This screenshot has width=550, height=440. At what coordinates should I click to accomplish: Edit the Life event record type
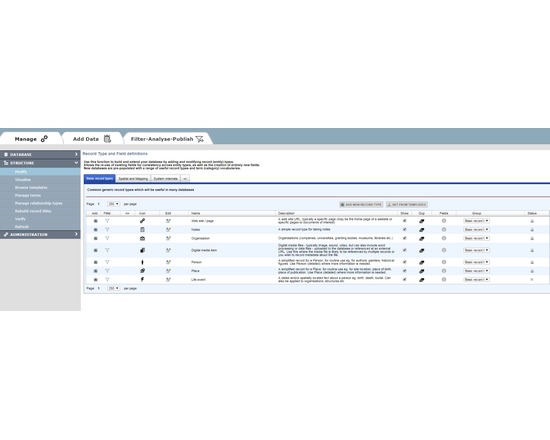pos(168,280)
